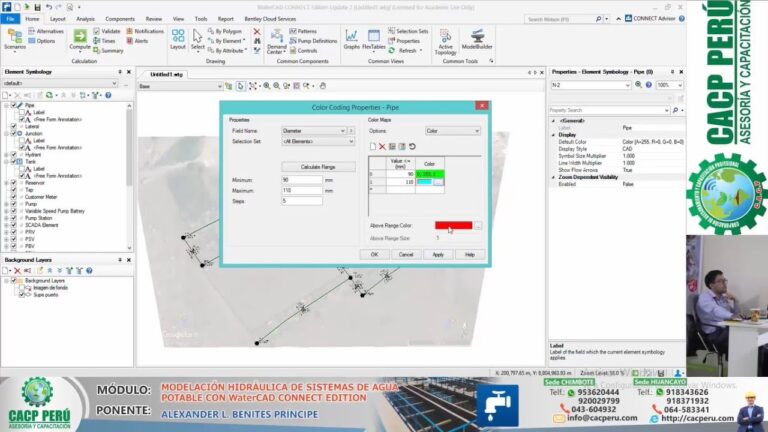Viewport: 768px width, 432px height.
Task: Open the Demand Center tool
Action: point(277,41)
